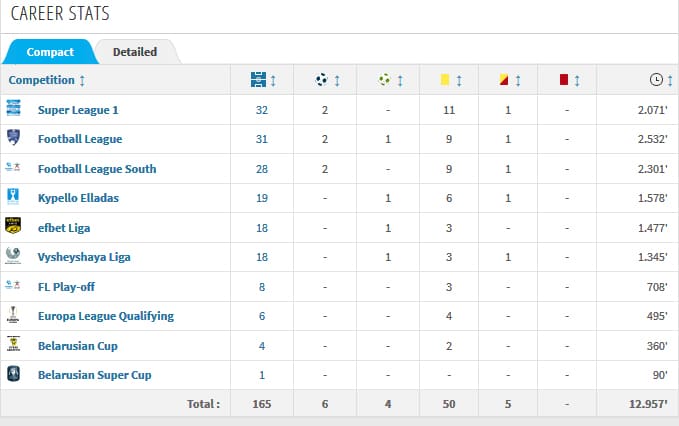Switch to the Detailed tab
Screen dimensions: 679x426
pos(135,52)
